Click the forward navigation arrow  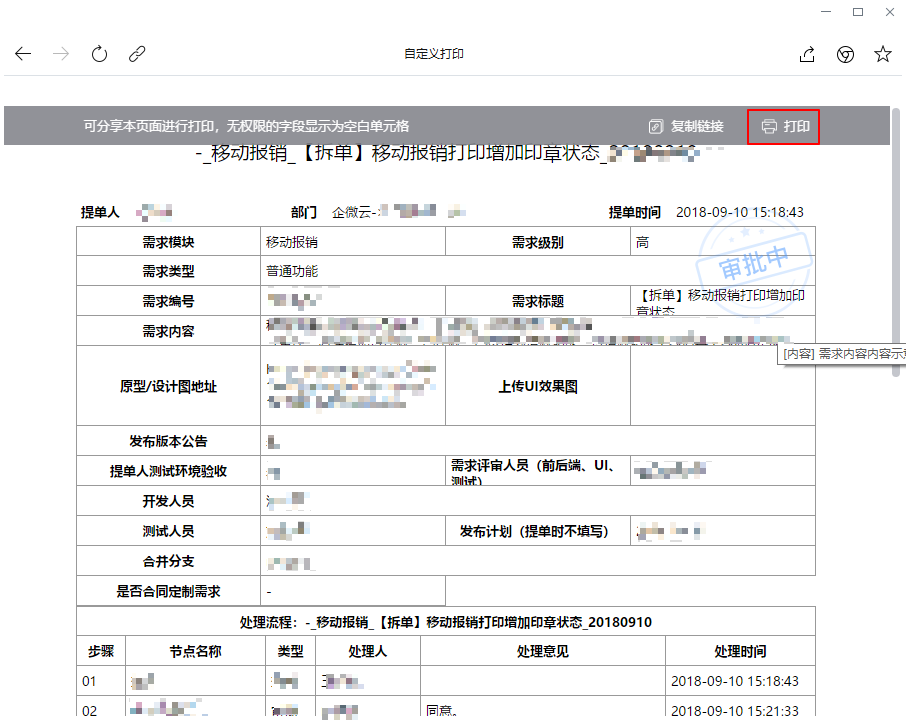tap(61, 54)
